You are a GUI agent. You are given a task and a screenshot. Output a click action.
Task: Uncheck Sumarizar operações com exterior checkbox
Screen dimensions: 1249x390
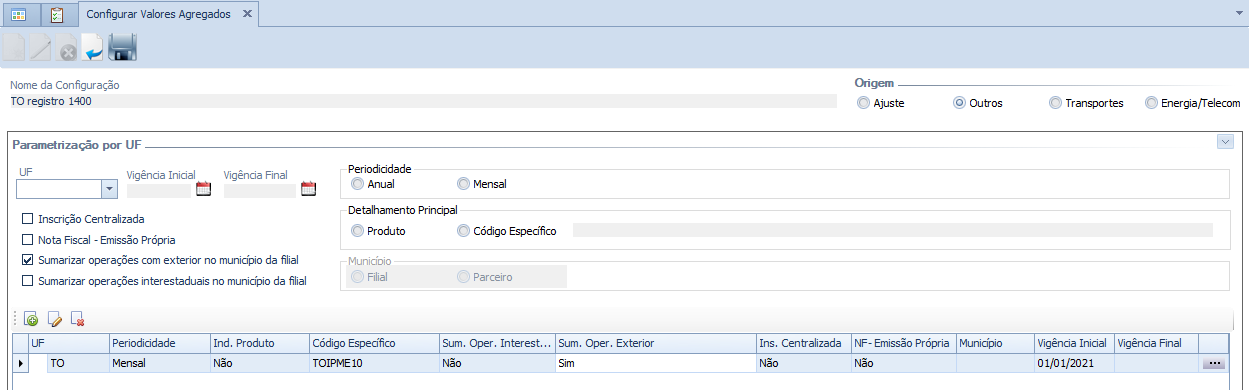click(x=28, y=260)
